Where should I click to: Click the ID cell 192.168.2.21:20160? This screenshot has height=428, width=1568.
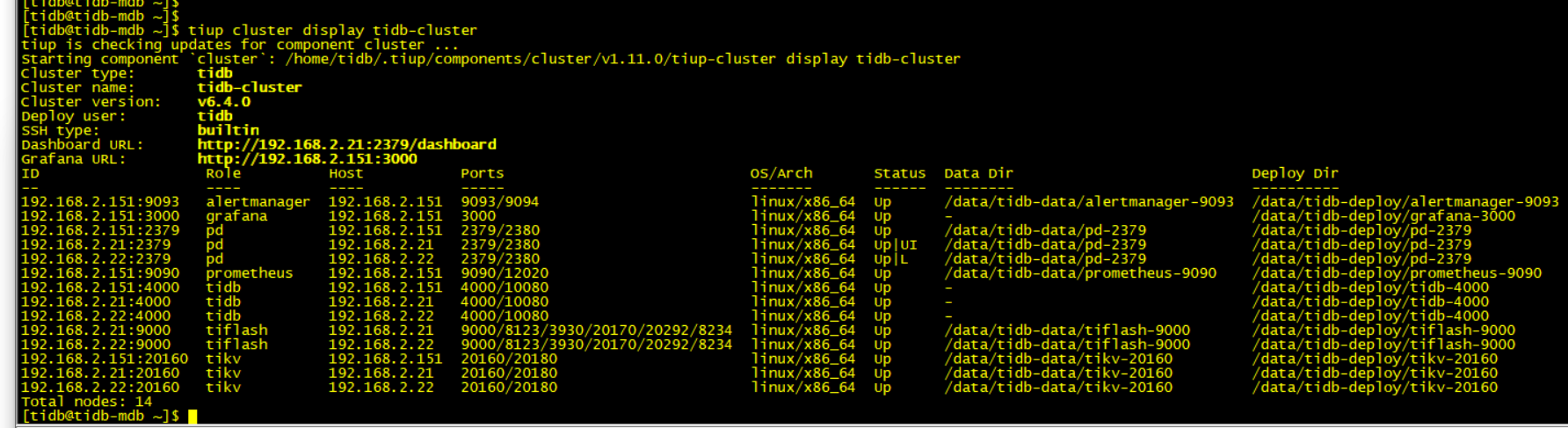point(100,373)
